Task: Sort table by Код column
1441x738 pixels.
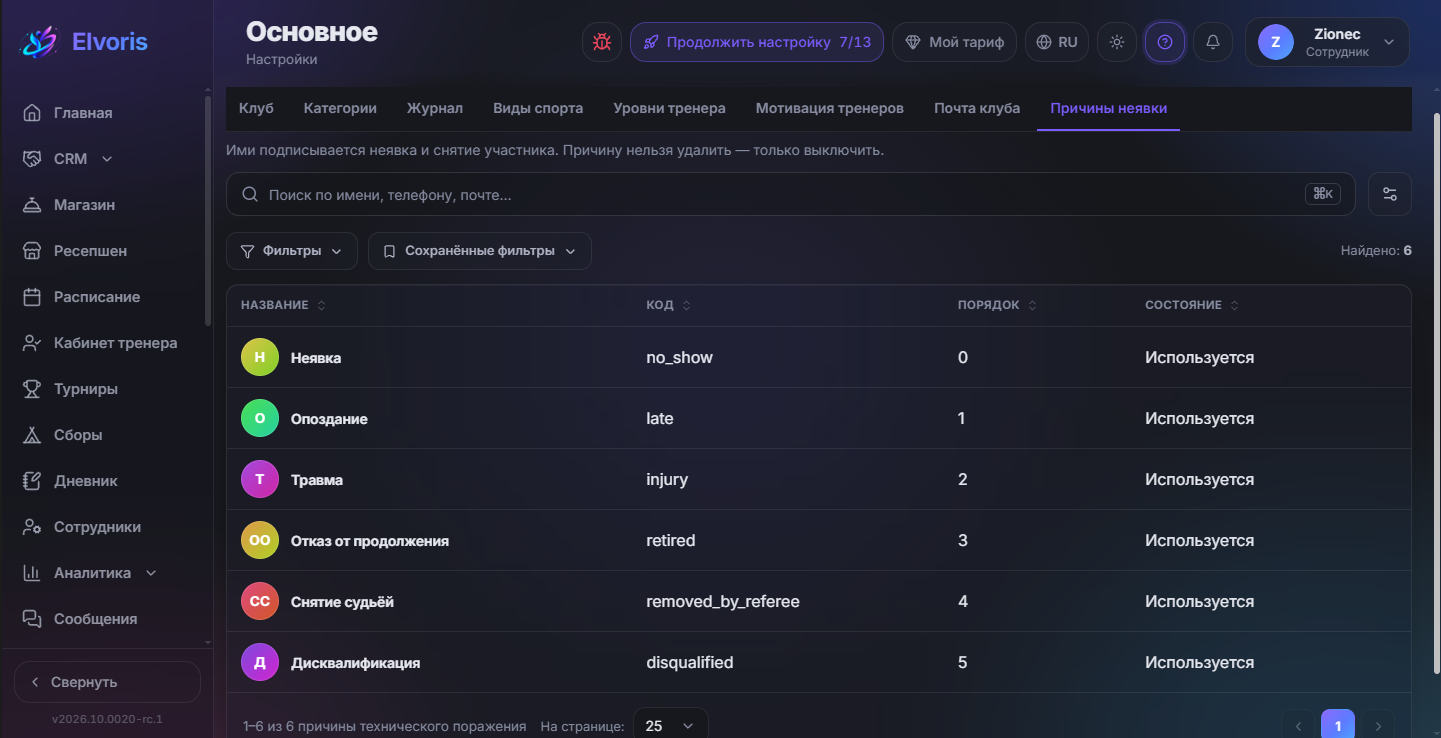Action: (668, 305)
